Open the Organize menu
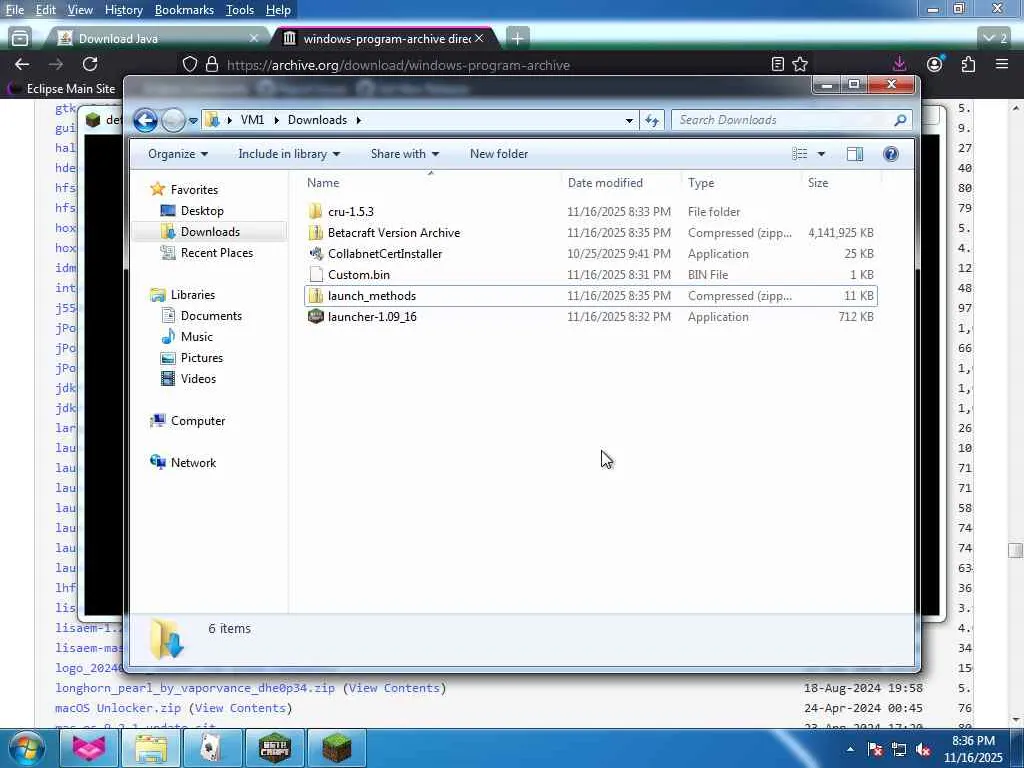Image resolution: width=1024 pixels, height=768 pixels. pyautogui.click(x=178, y=154)
